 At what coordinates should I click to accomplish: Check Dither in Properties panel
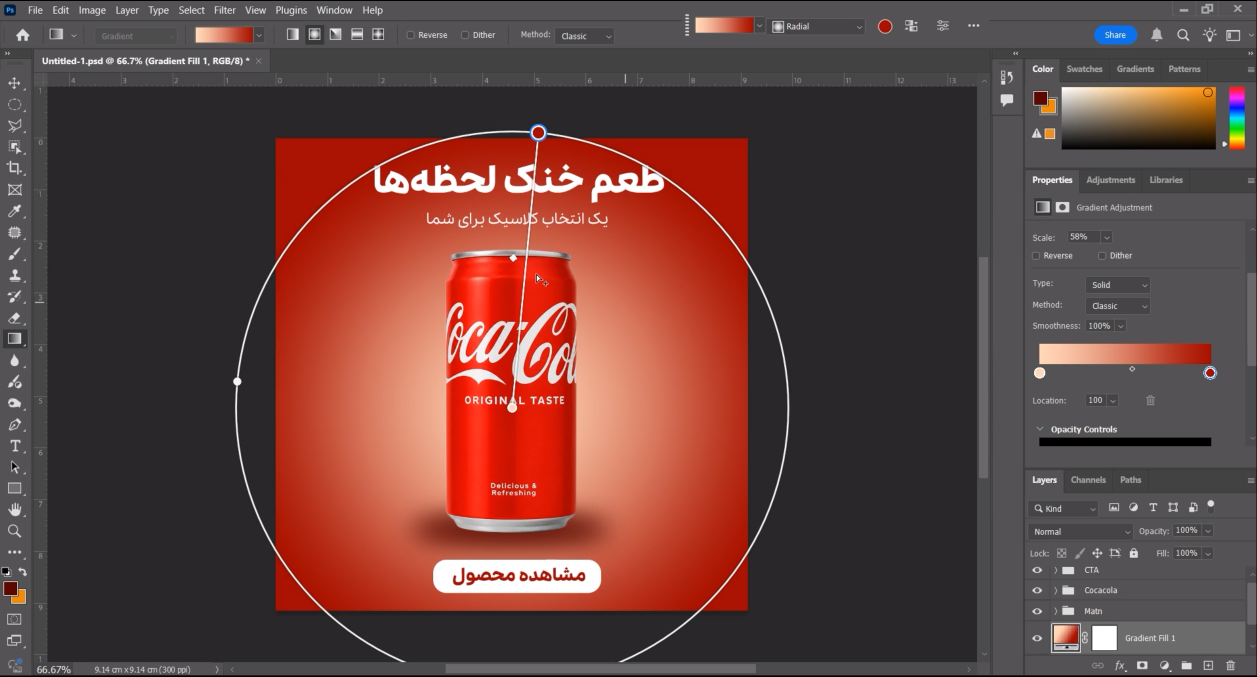point(1102,256)
